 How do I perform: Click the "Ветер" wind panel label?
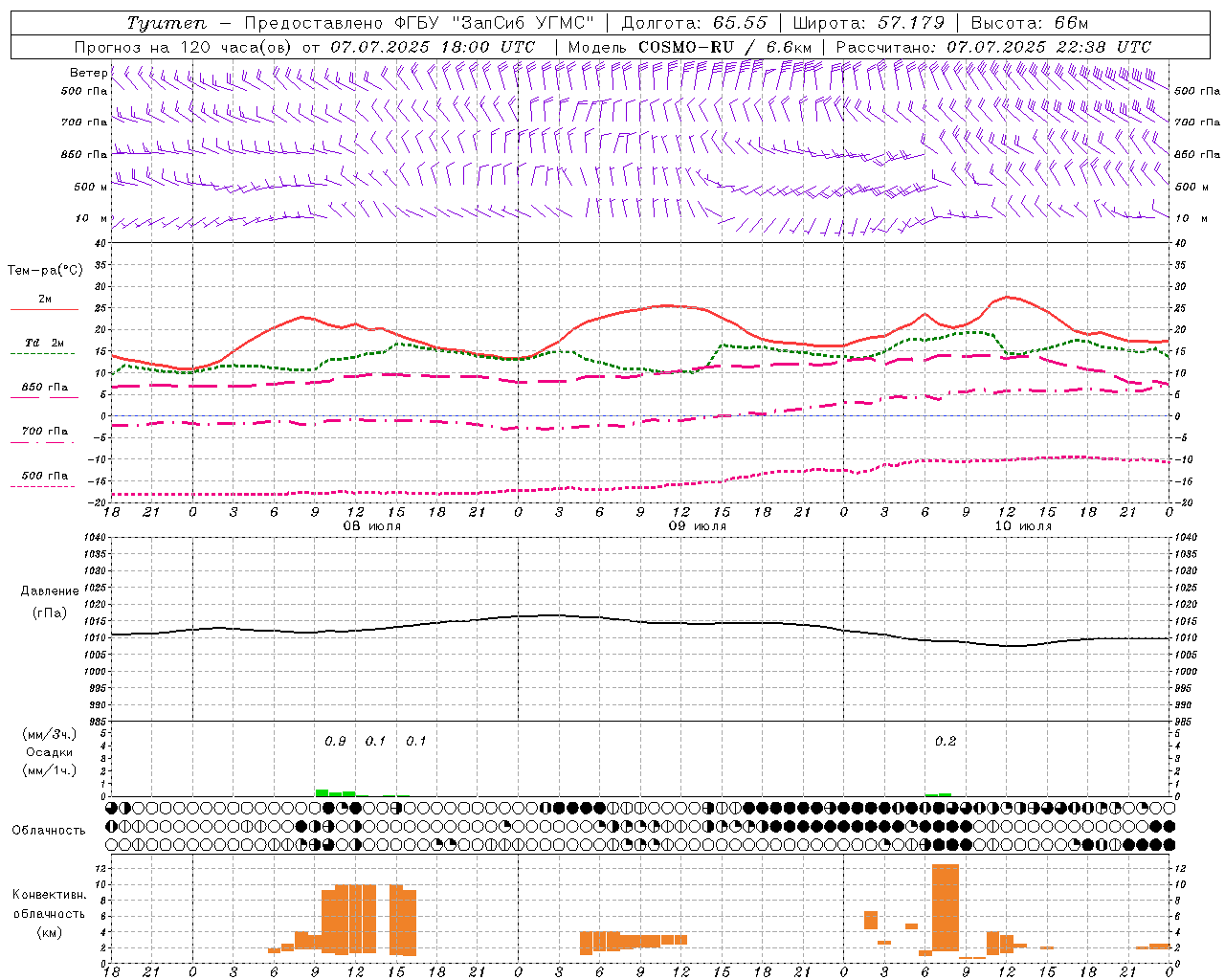[89, 73]
